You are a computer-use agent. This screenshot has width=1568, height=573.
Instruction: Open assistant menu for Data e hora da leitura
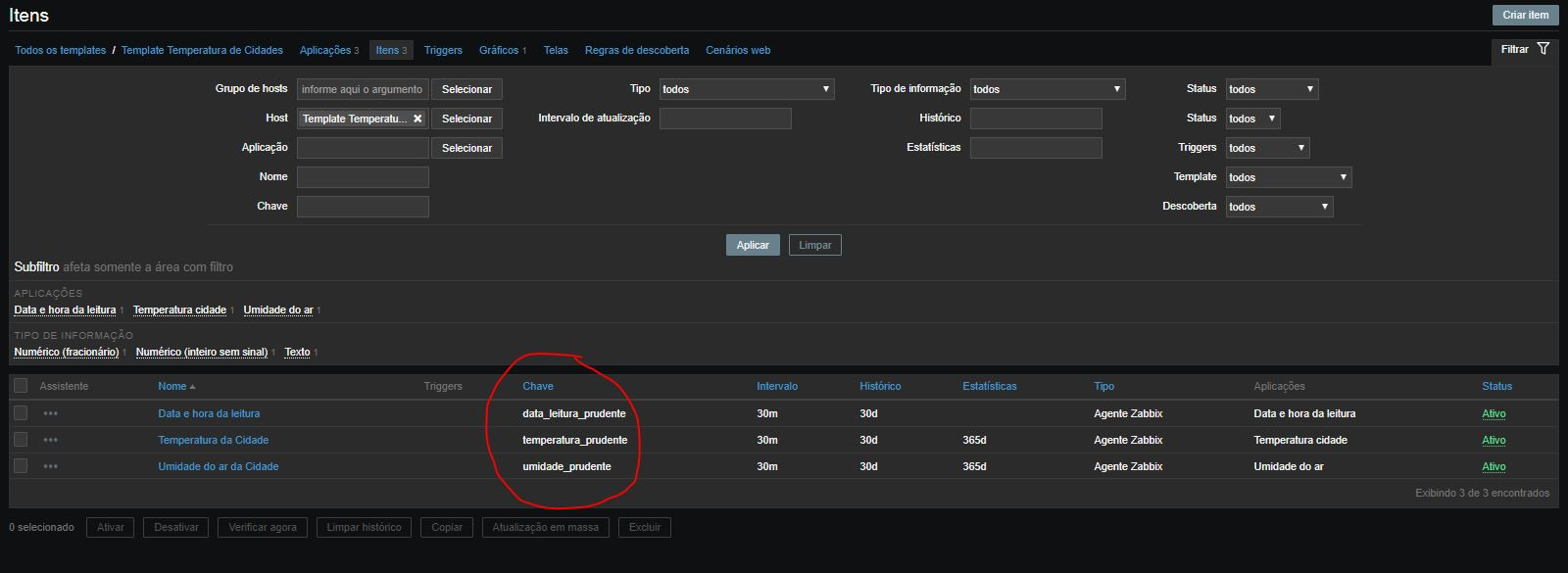pyautogui.click(x=50, y=413)
